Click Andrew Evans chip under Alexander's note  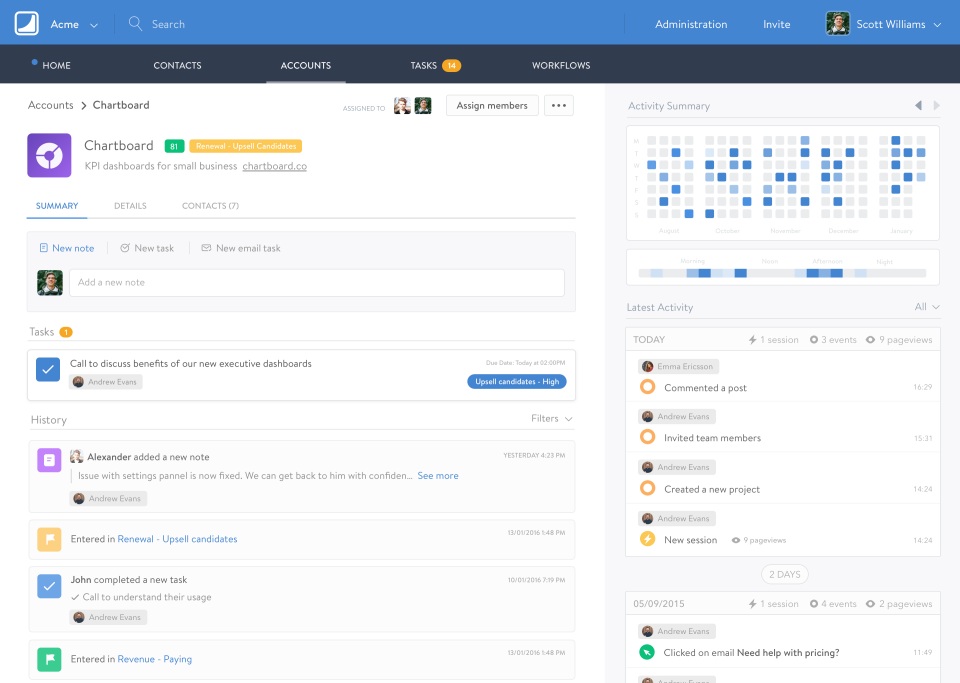[x=108, y=498]
